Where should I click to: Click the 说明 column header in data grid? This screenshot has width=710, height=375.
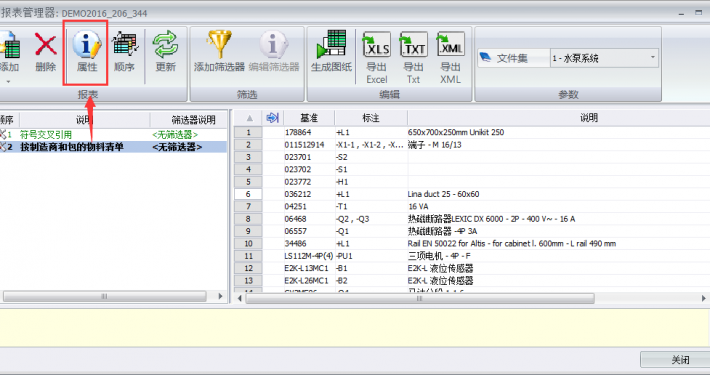589,118
